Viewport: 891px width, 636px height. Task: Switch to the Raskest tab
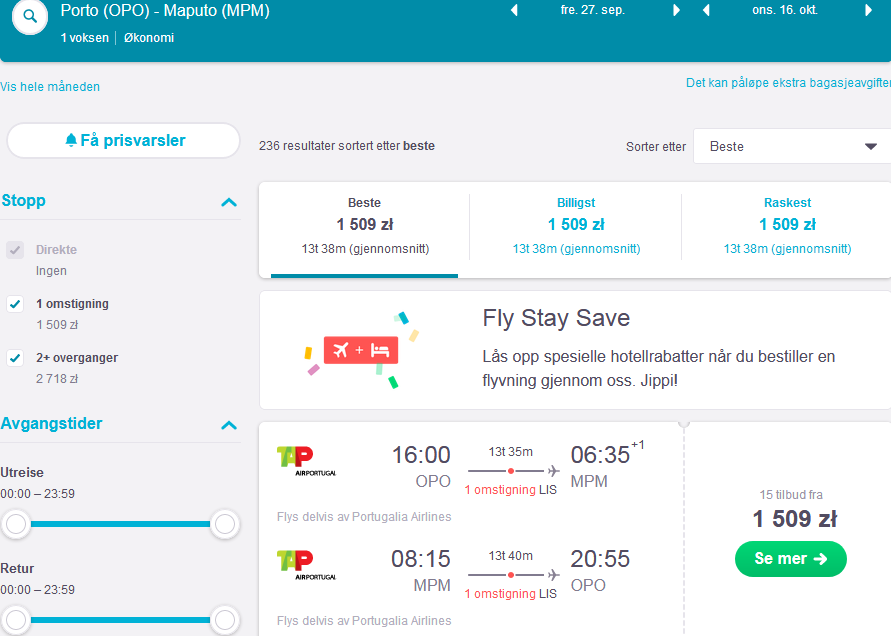787,226
